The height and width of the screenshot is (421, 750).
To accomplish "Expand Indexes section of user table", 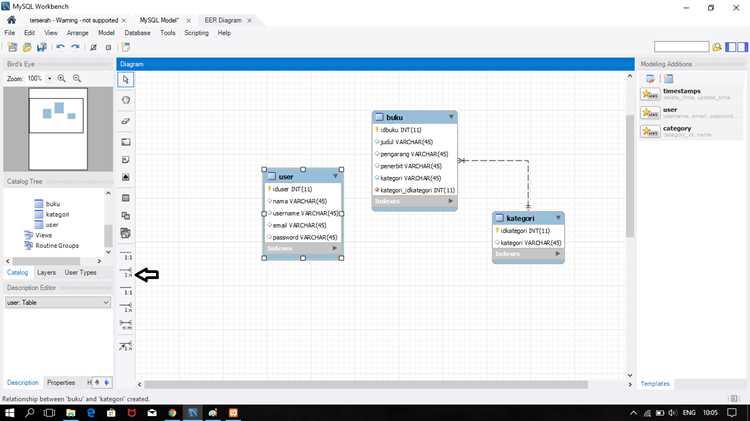I will [x=335, y=248].
